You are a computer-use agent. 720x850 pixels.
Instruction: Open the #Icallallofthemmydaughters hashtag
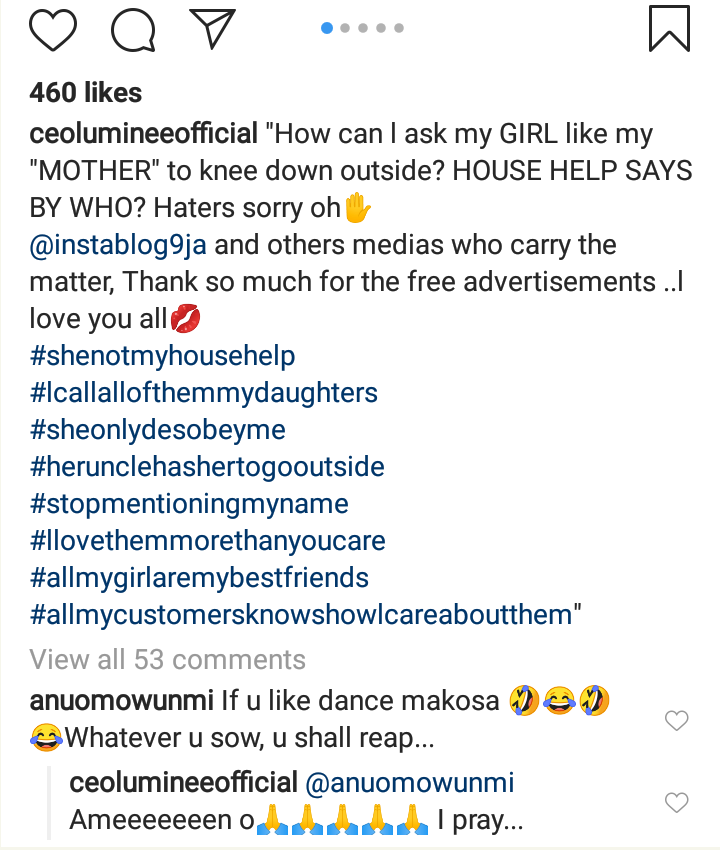tap(204, 393)
